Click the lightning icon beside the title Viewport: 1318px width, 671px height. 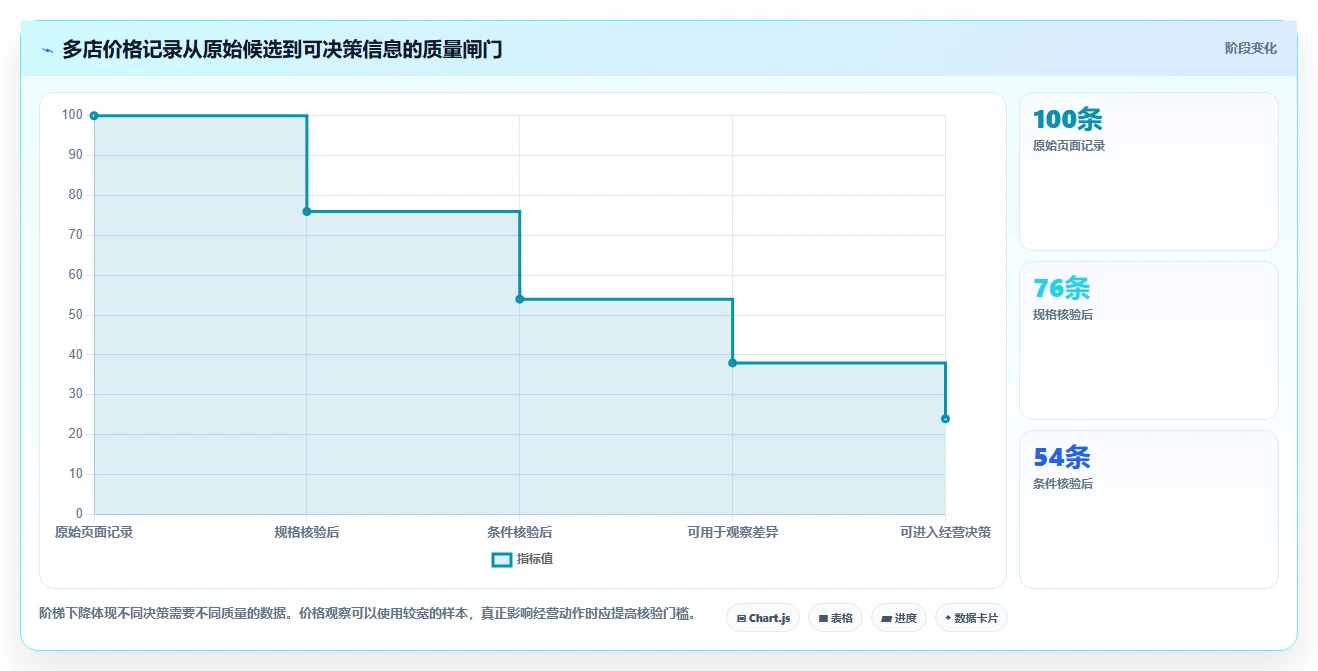click(47, 50)
